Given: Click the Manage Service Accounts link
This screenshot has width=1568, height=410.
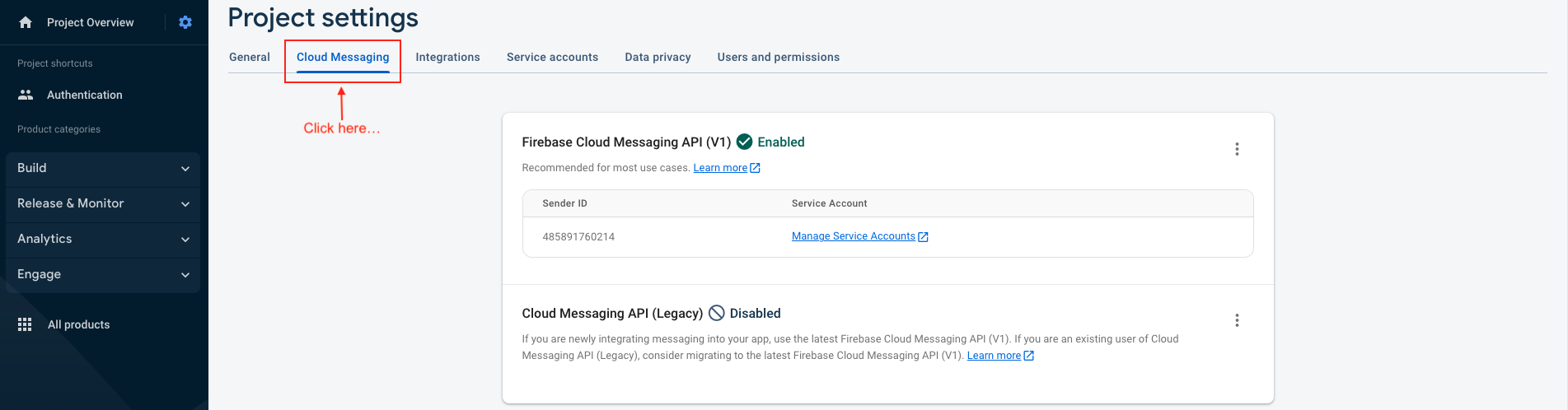Looking at the screenshot, I should 854,236.
